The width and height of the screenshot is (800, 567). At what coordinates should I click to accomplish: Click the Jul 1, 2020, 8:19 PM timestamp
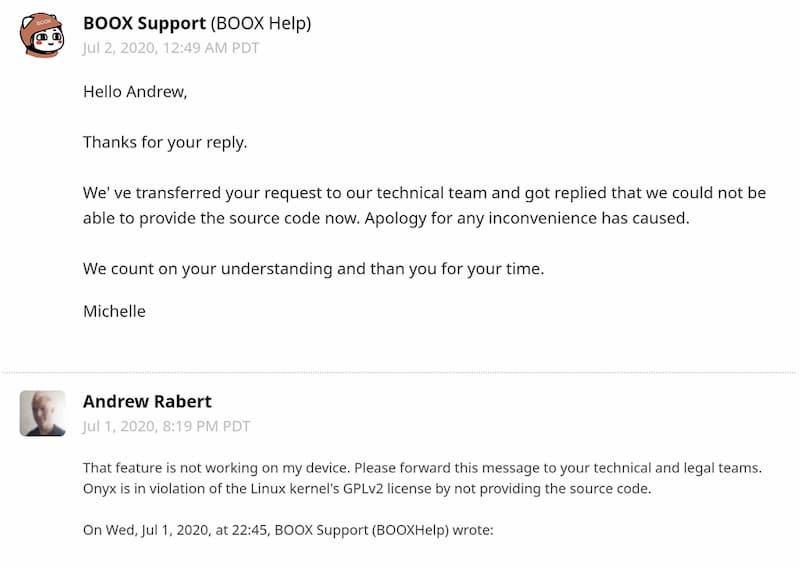point(166,426)
